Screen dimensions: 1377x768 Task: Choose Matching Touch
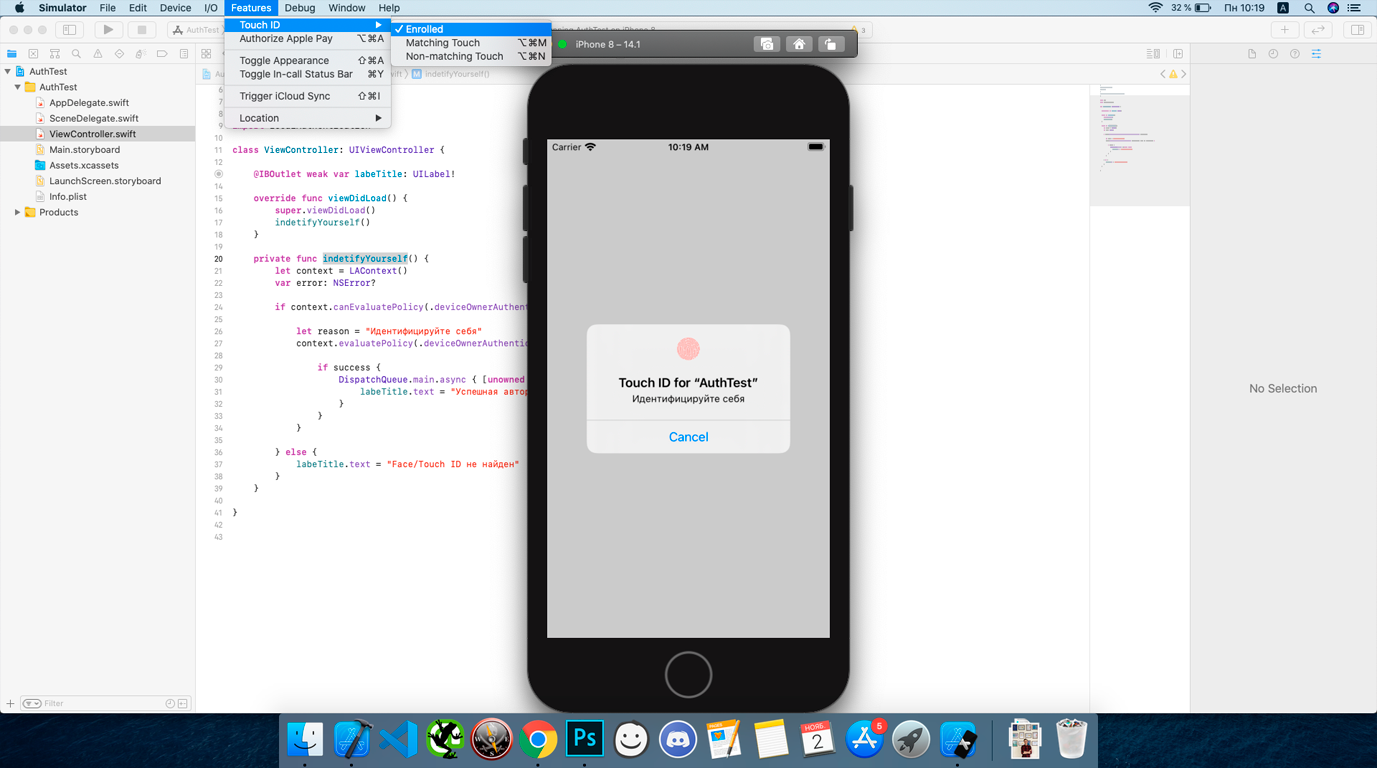coord(471,43)
